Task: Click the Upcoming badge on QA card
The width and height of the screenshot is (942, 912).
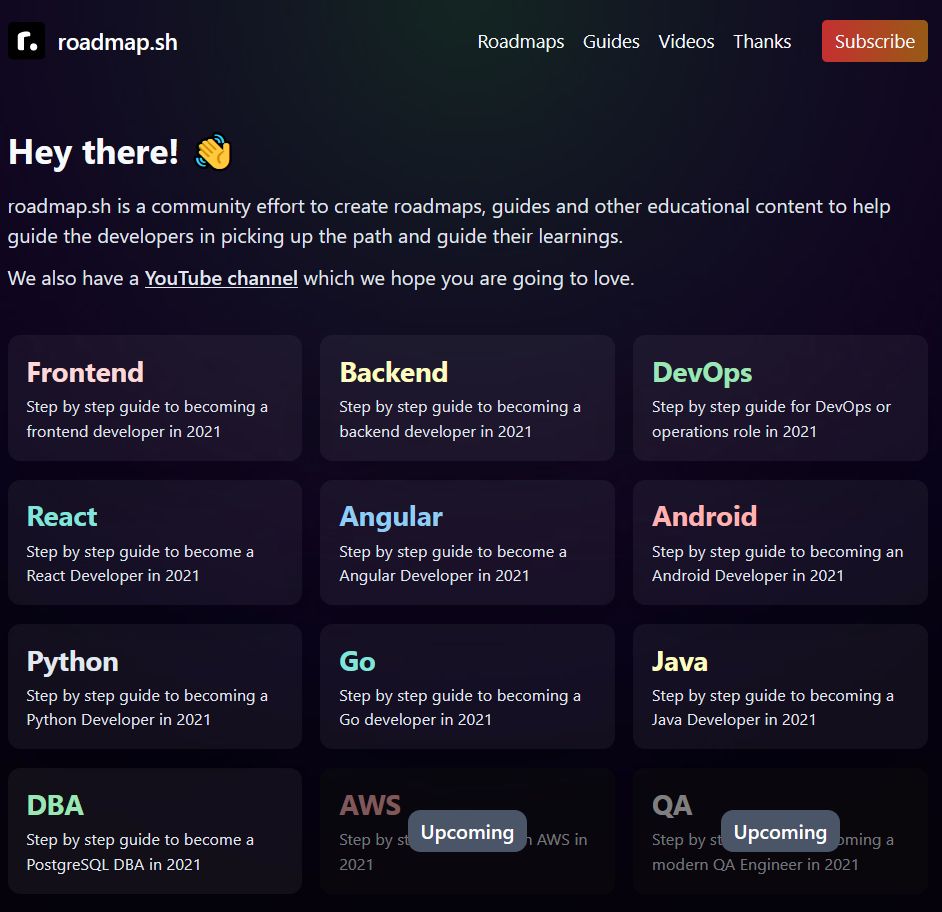Action: click(x=779, y=831)
